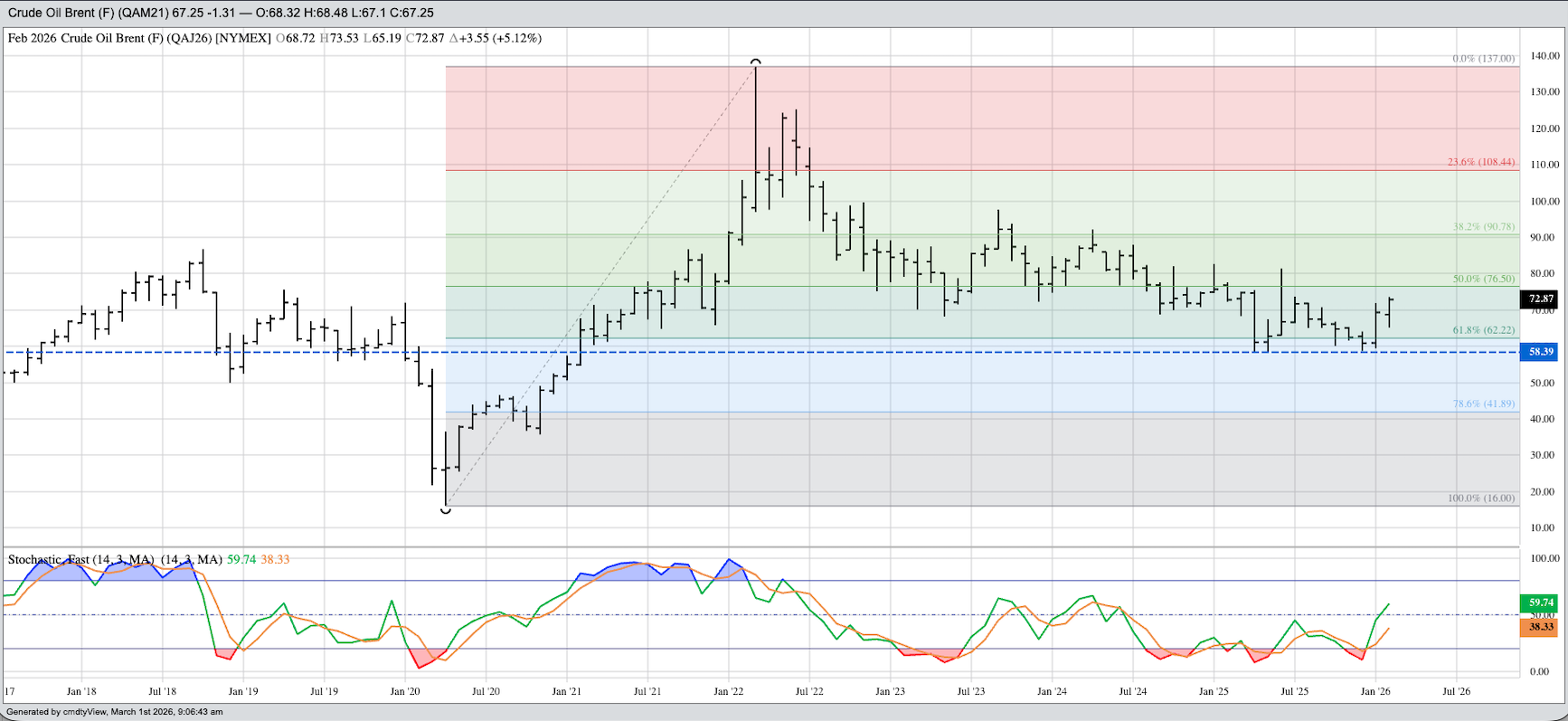Click the orange 38.33 stochastic value tag
This screenshot has width=1568, height=721.
[x=1540, y=626]
